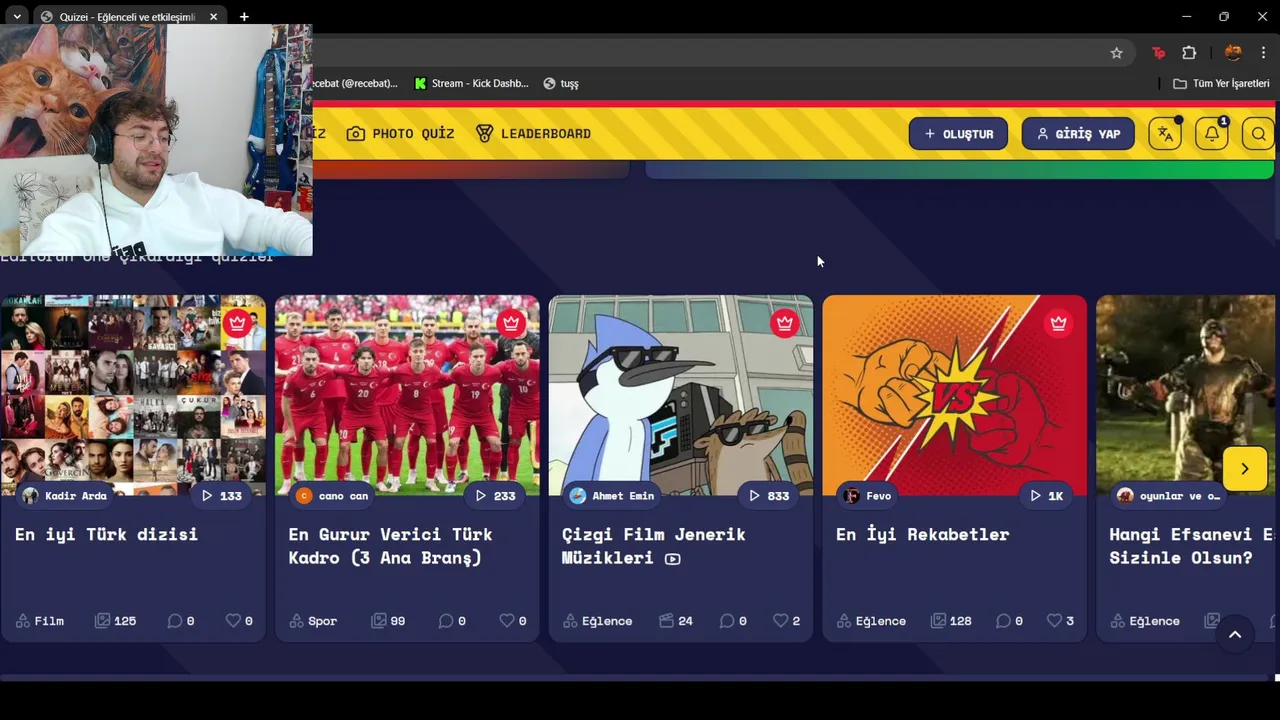The height and width of the screenshot is (720, 1280).
Task: Select the Eğlence tag on the cartoon card
Action: 597,621
